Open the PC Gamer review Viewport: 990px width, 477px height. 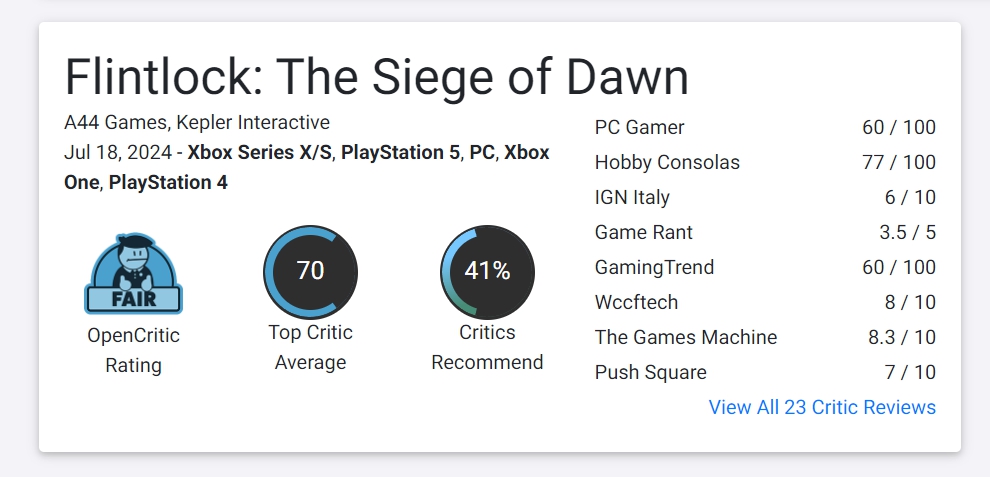tap(639, 128)
